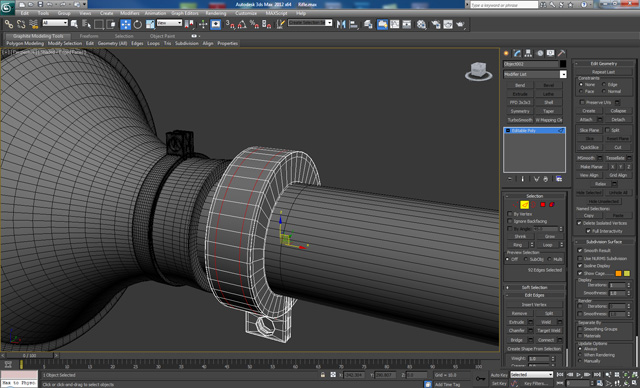Select the Unlink Selection tool

pos(21,24)
